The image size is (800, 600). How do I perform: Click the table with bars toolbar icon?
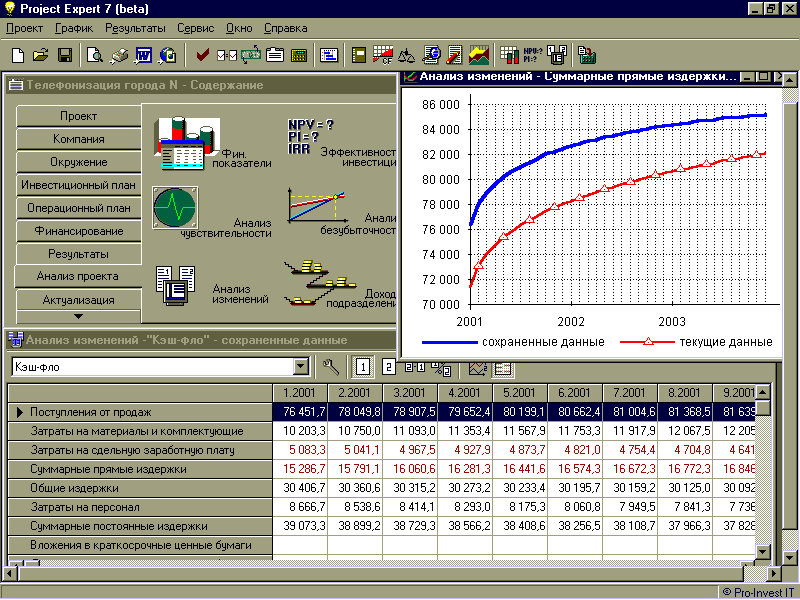[509, 55]
